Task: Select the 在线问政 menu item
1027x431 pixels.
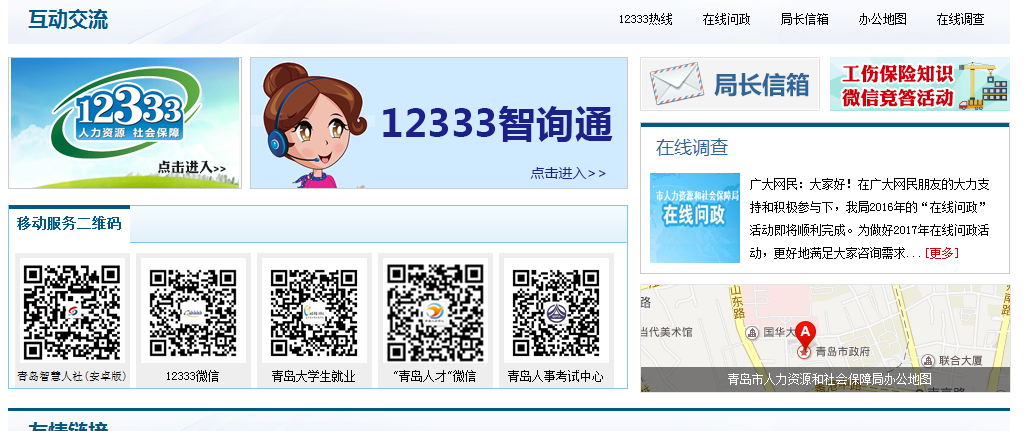Action: click(726, 19)
